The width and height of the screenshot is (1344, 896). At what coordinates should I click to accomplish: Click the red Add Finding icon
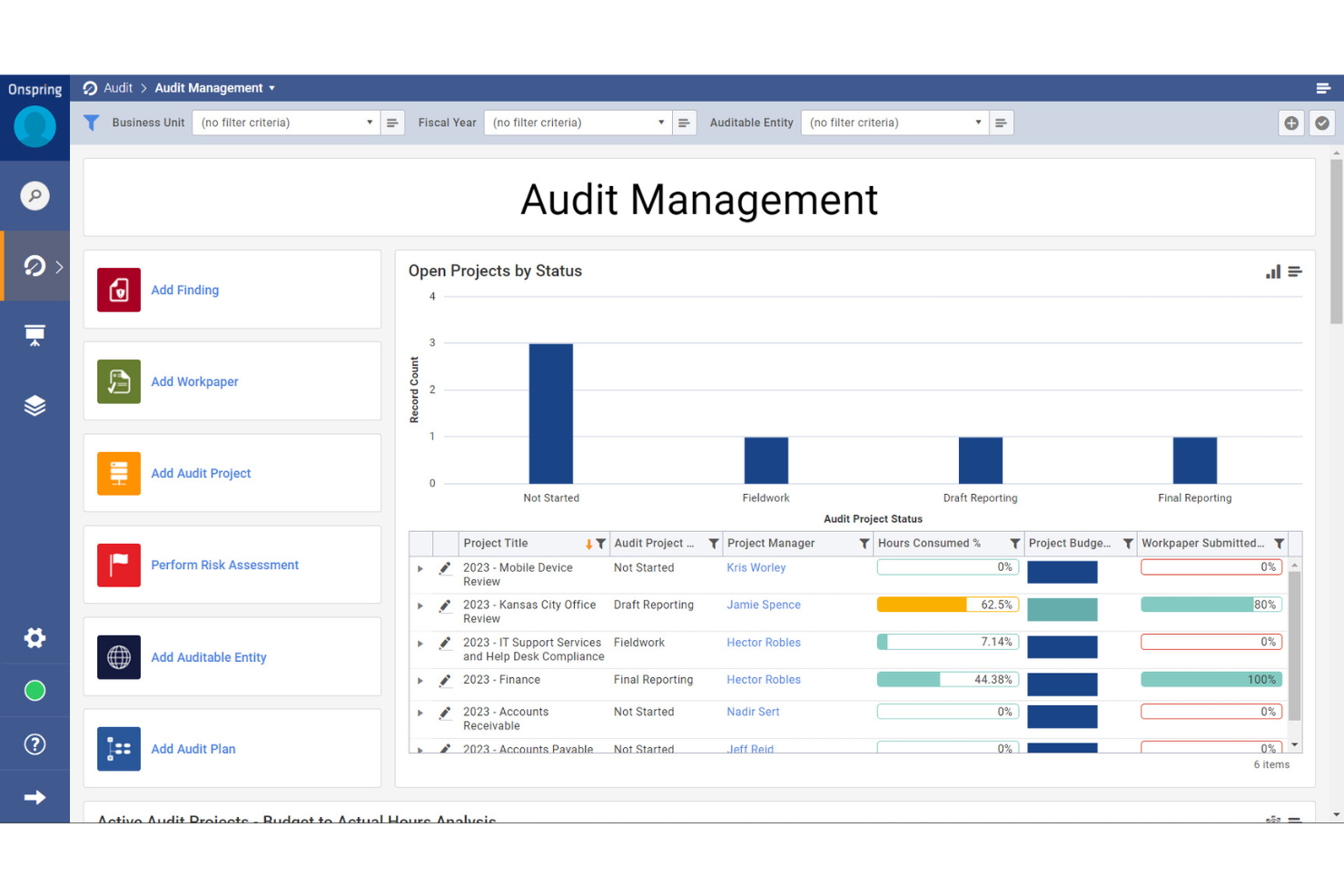119,290
